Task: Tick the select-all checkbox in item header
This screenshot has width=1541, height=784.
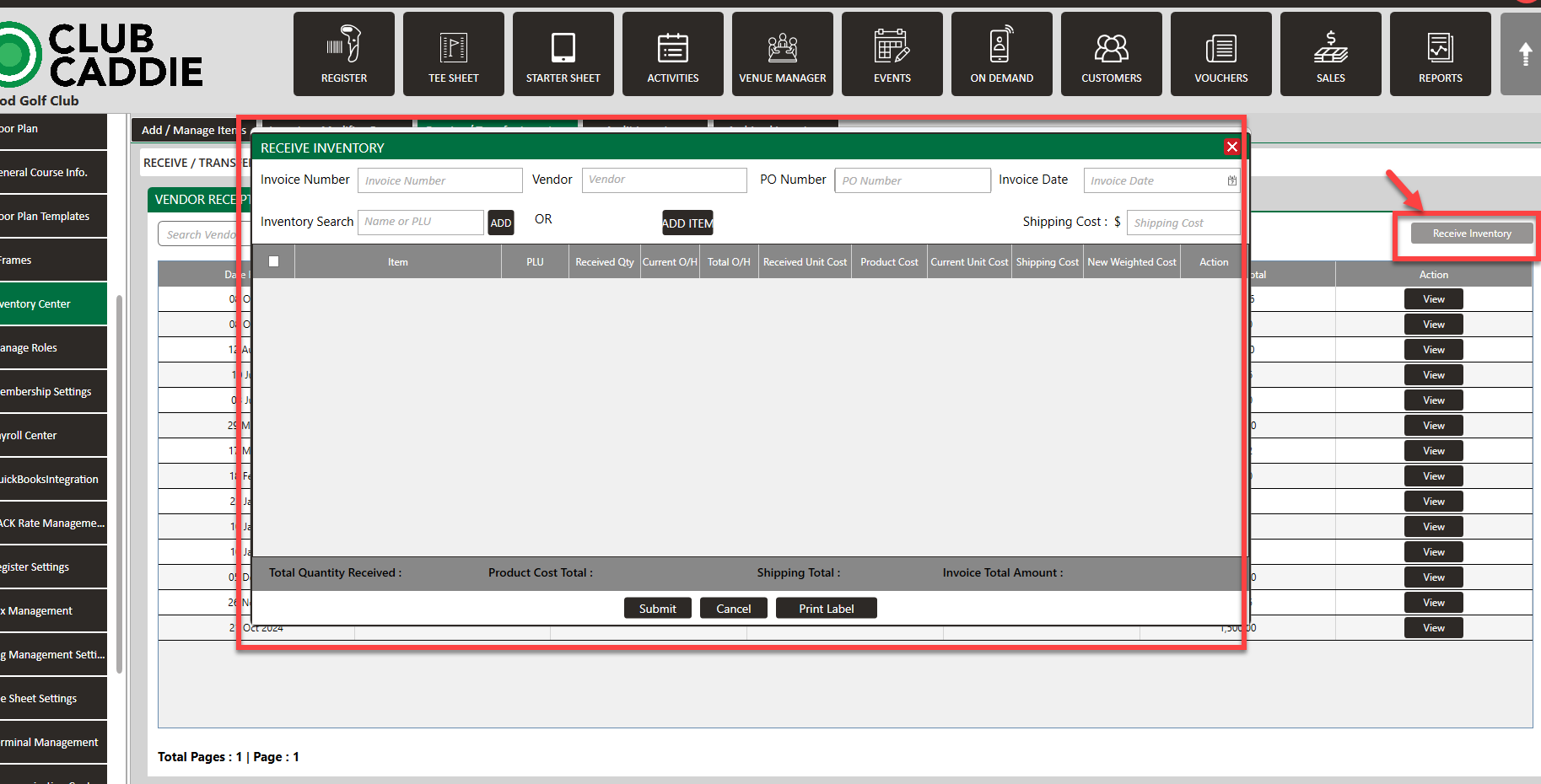Action: coord(273,261)
